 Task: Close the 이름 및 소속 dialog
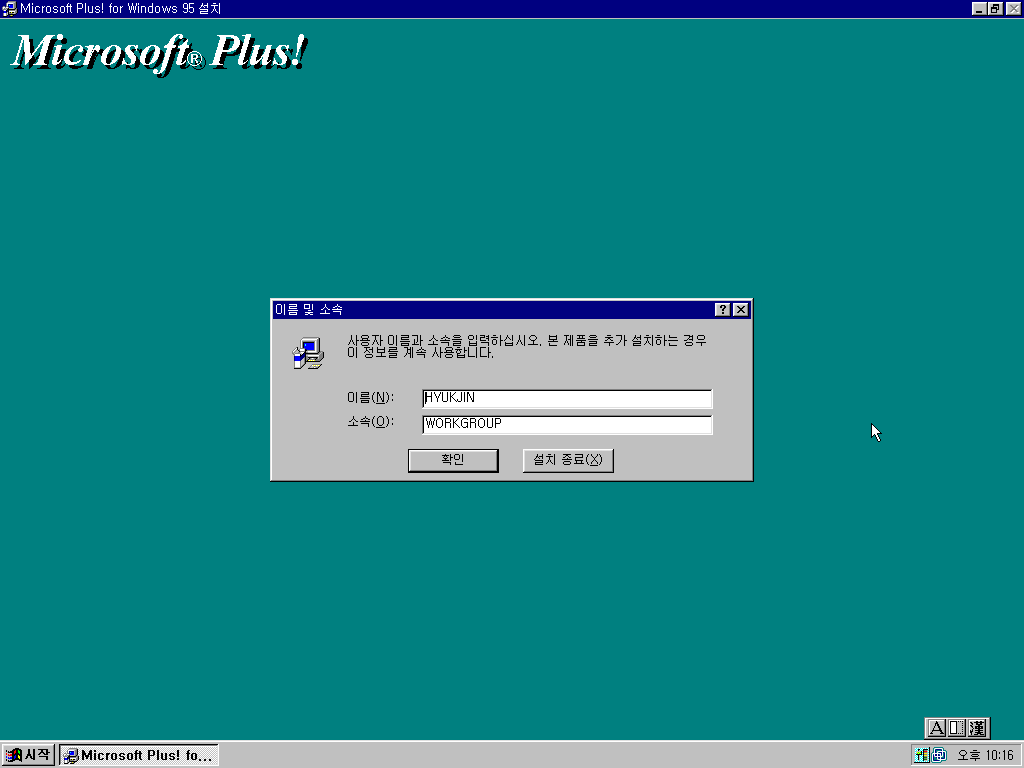point(741,310)
